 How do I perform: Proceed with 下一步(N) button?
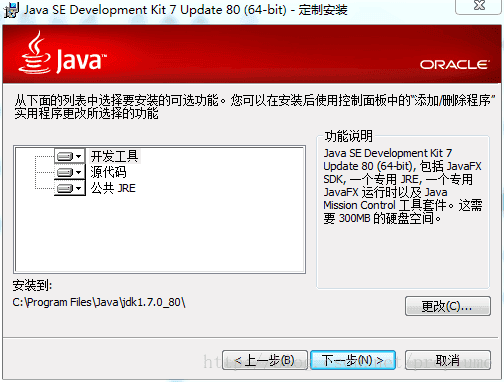click(353, 360)
